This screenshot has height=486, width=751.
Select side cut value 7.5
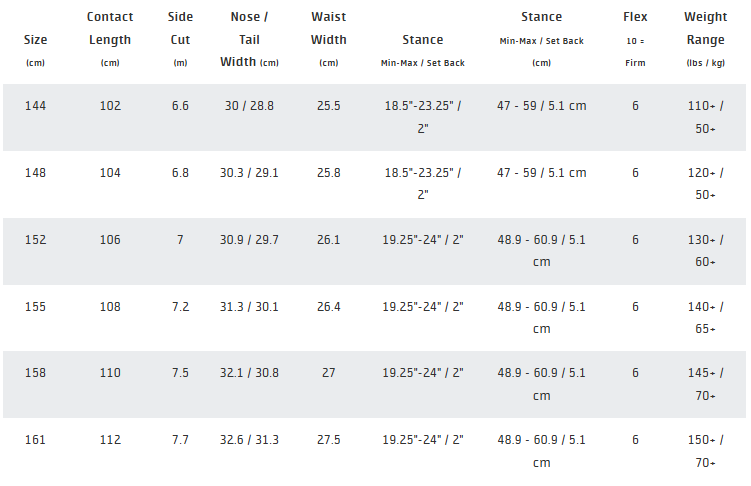pyautogui.click(x=180, y=373)
